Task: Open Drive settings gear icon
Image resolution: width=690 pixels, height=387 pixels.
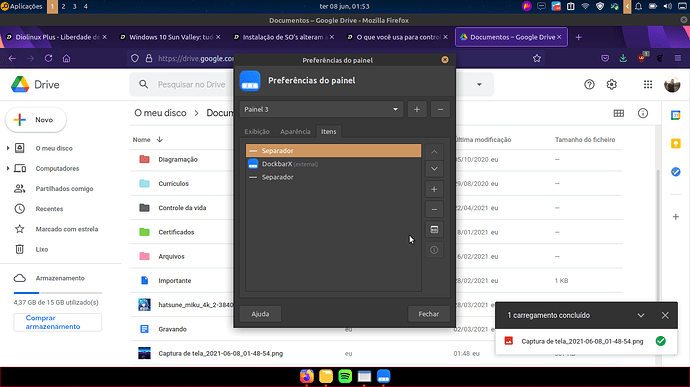Action: point(612,85)
